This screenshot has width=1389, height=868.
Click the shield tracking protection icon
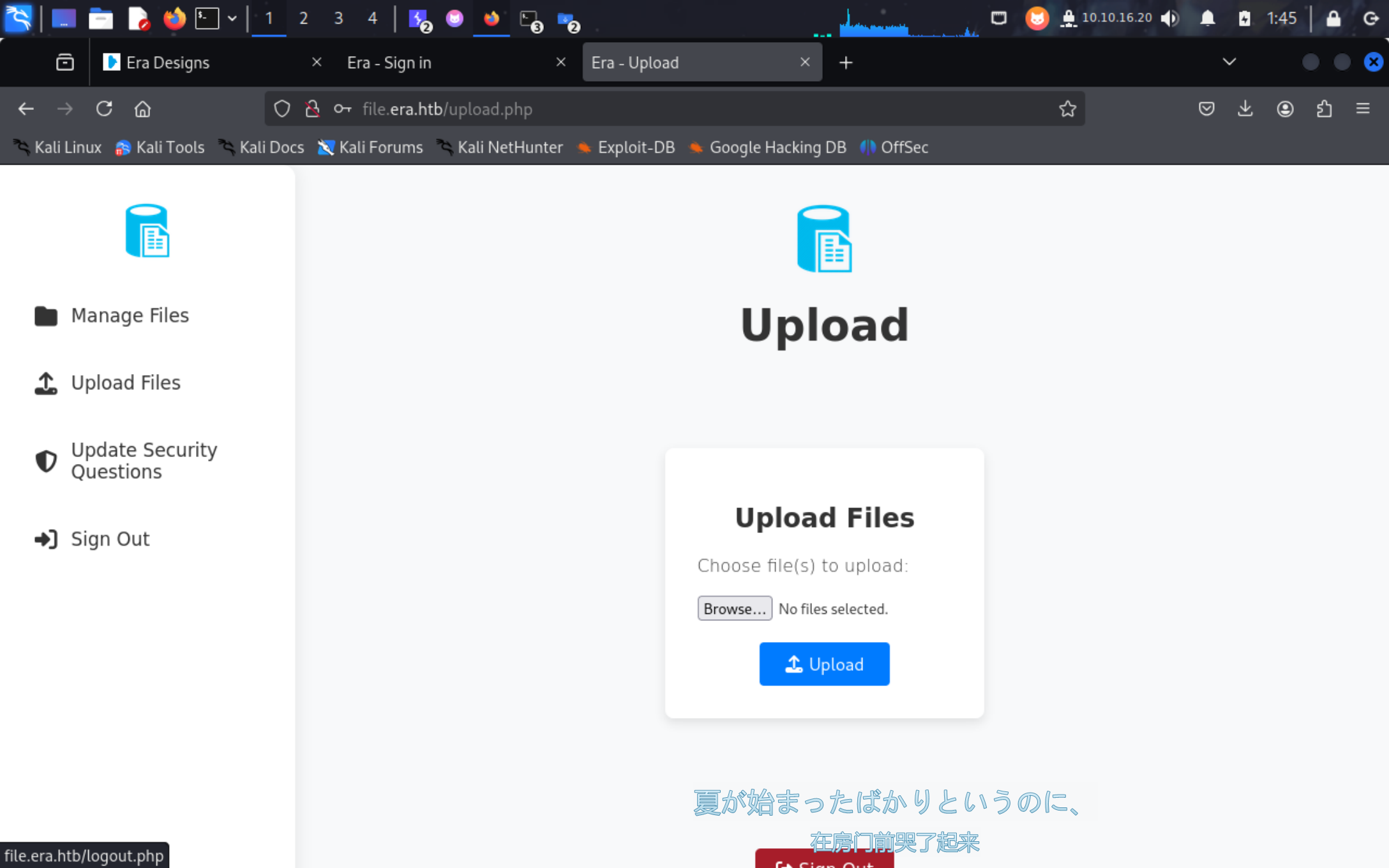tap(282, 109)
